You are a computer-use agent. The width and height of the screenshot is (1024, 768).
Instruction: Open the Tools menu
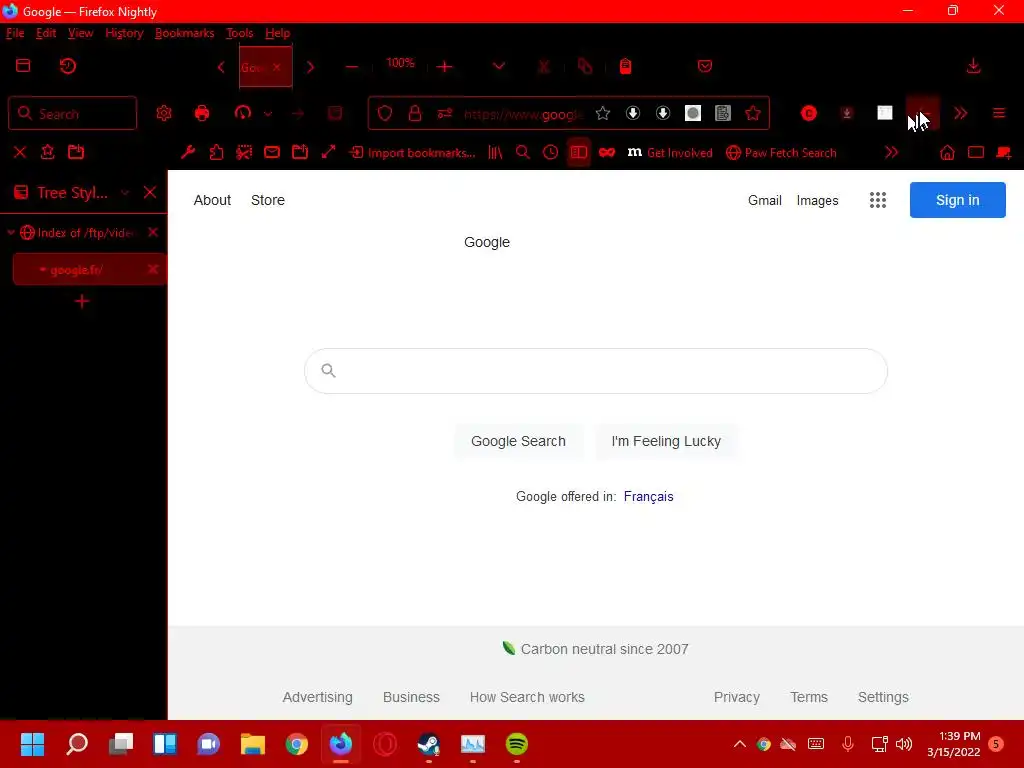tap(239, 33)
